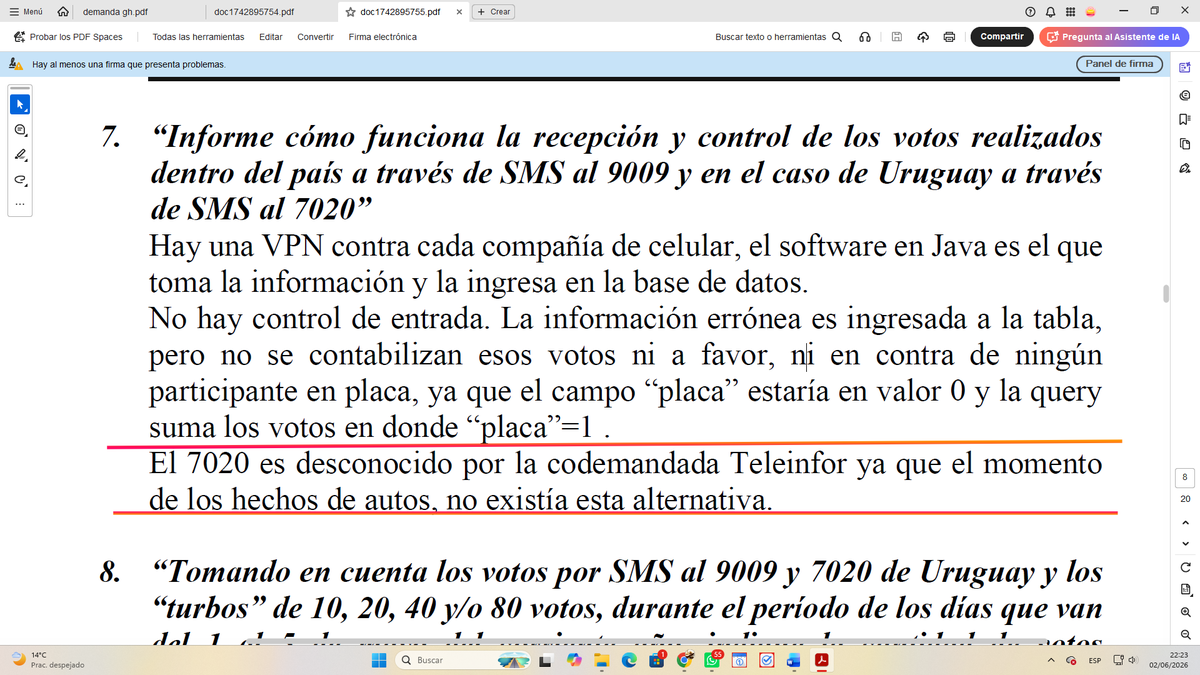Focus the Buscar texto o herramientas field
The width and height of the screenshot is (1200, 675).
point(771,37)
